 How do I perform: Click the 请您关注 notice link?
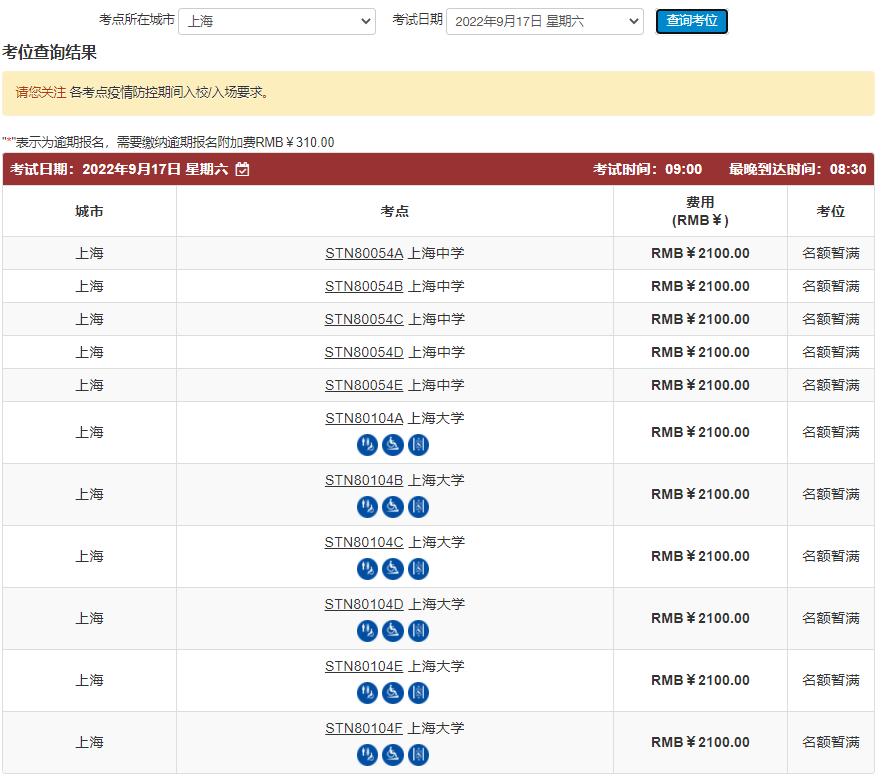pos(41,93)
